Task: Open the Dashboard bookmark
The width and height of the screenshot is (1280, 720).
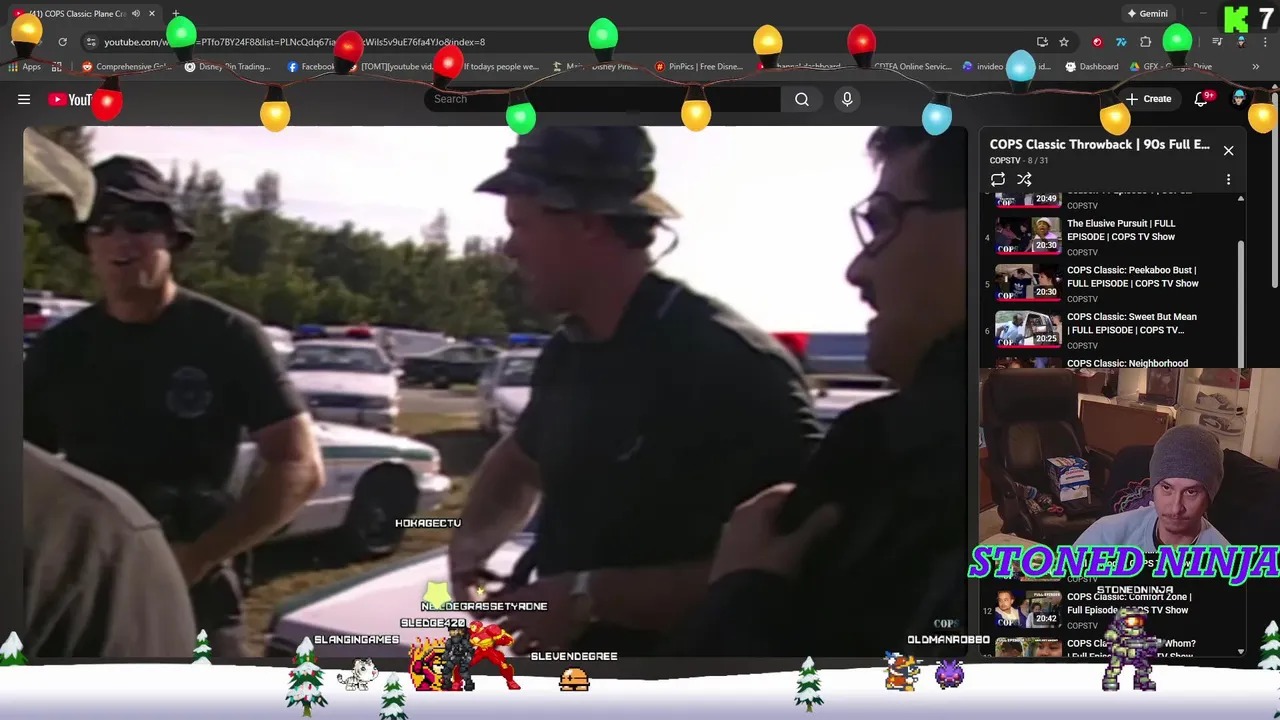Action: click(x=1092, y=67)
